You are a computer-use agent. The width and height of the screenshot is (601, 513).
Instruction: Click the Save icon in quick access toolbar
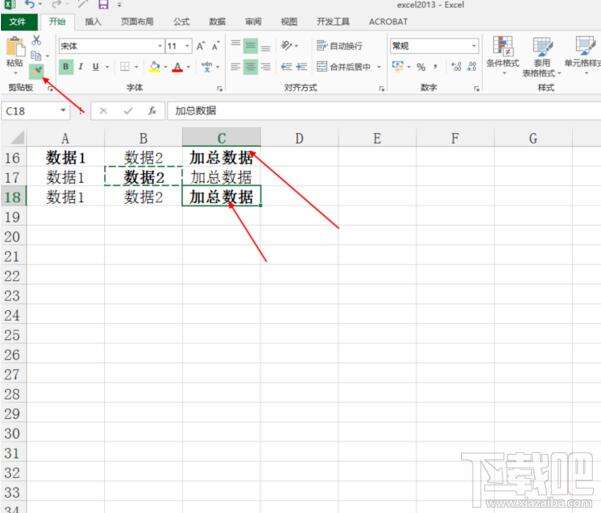103,5
